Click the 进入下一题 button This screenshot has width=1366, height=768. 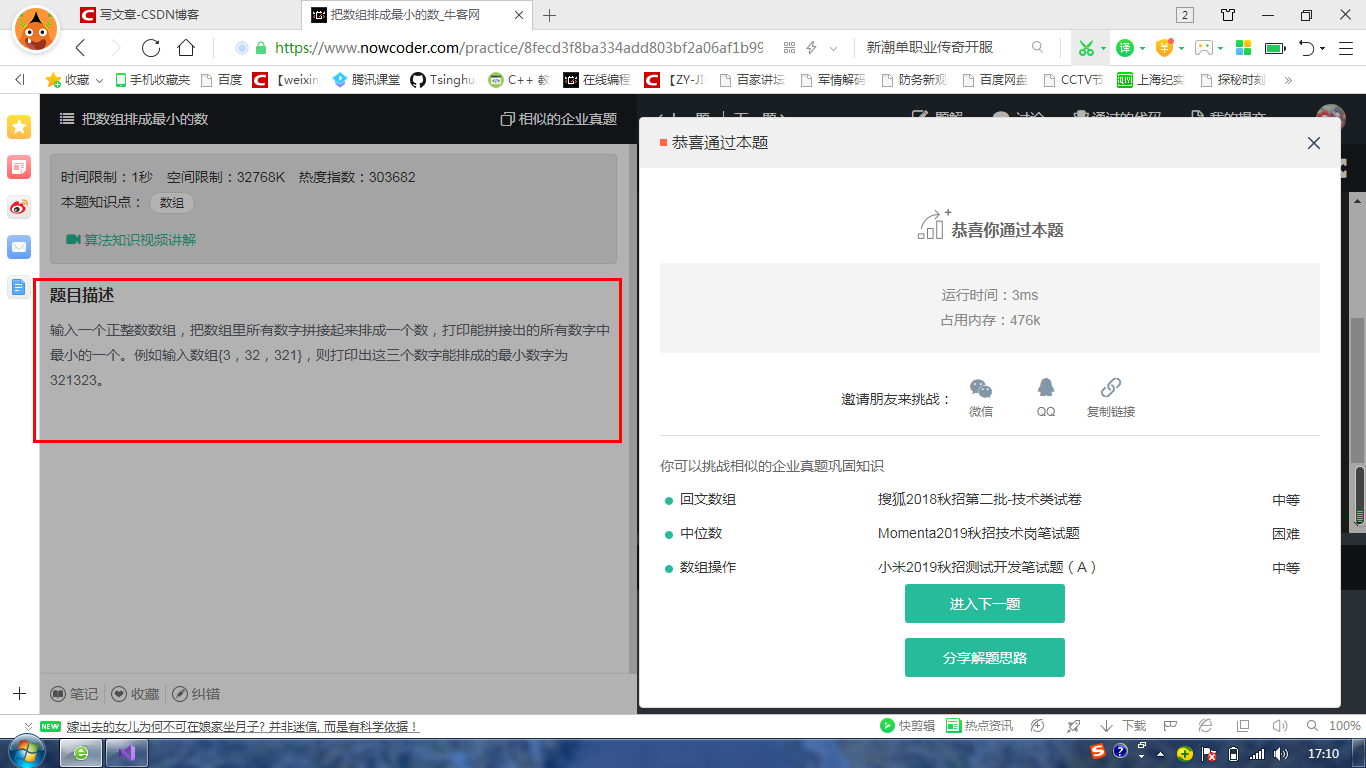click(x=984, y=603)
